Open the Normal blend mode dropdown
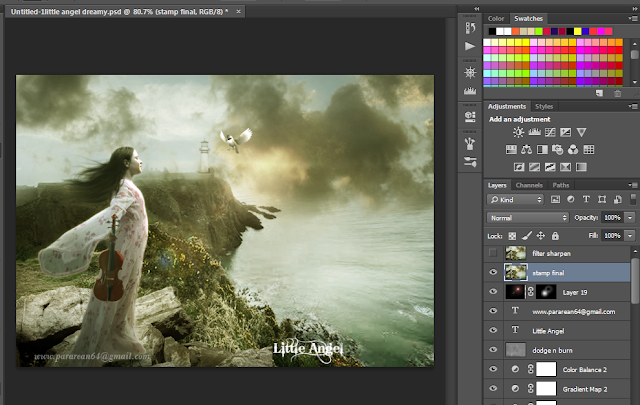 (x=528, y=218)
